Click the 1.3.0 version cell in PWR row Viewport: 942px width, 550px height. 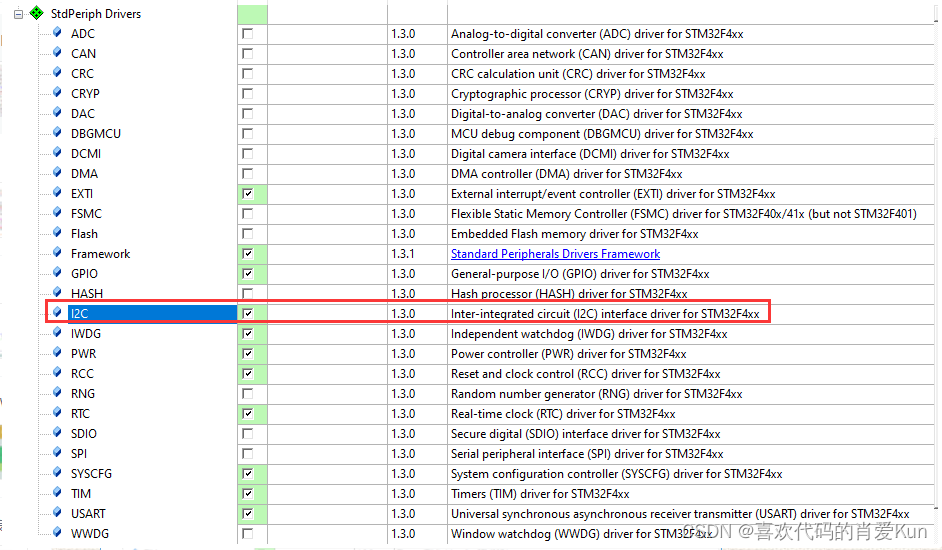417,353
